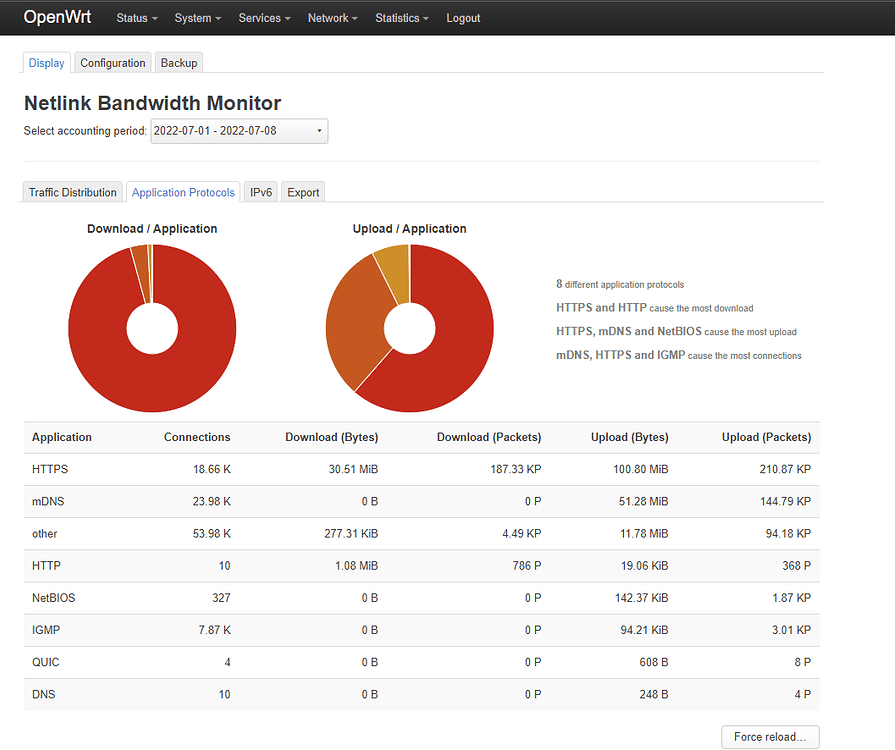This screenshot has width=895, height=750.
Task: Open the Statistics menu
Action: click(x=400, y=18)
